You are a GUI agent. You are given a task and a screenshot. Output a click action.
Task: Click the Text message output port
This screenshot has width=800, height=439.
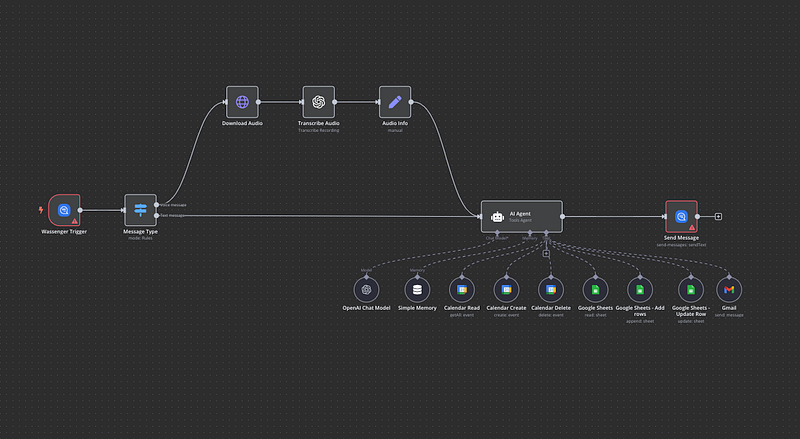pos(158,215)
